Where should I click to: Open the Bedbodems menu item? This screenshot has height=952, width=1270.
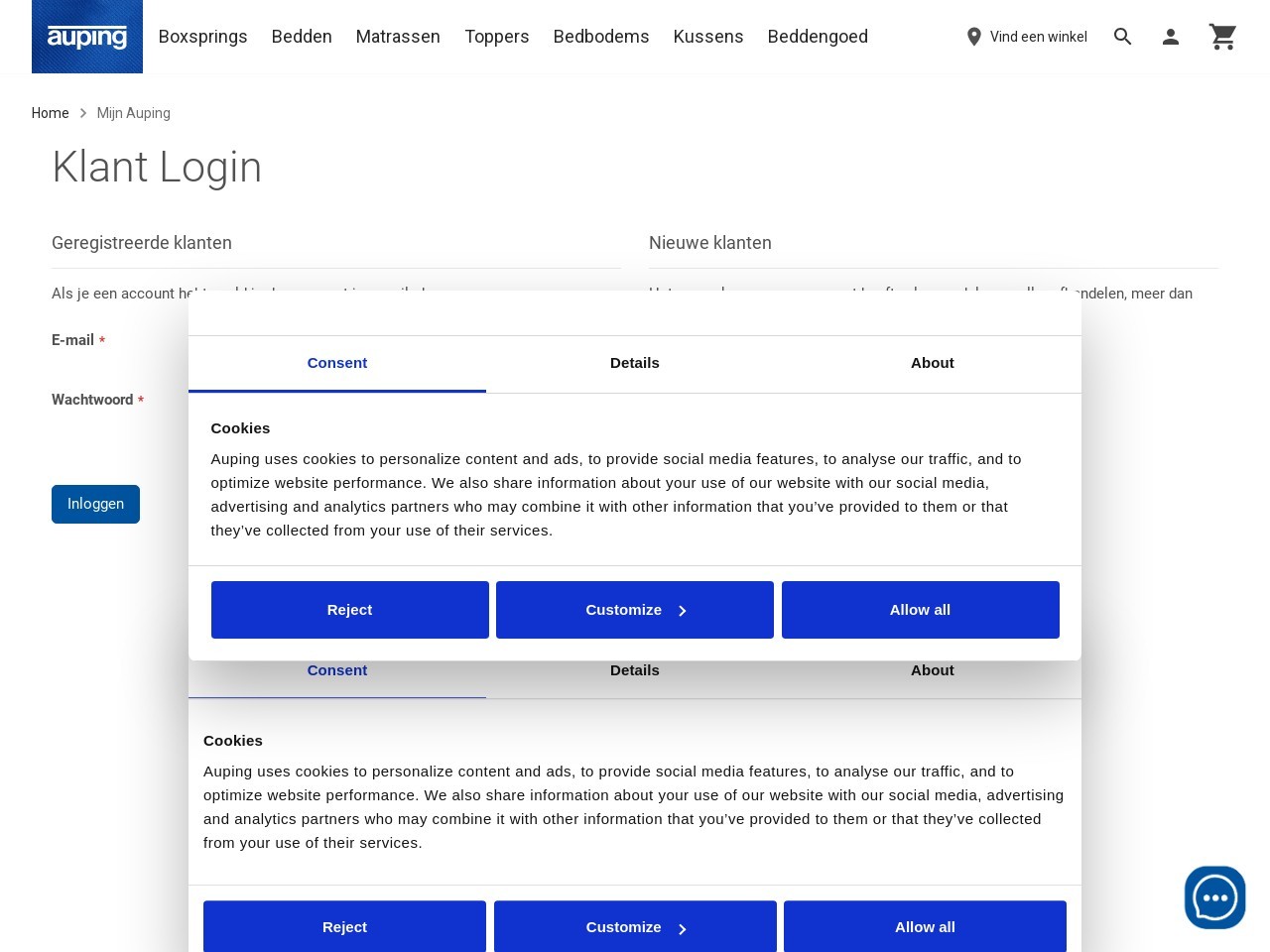(601, 37)
